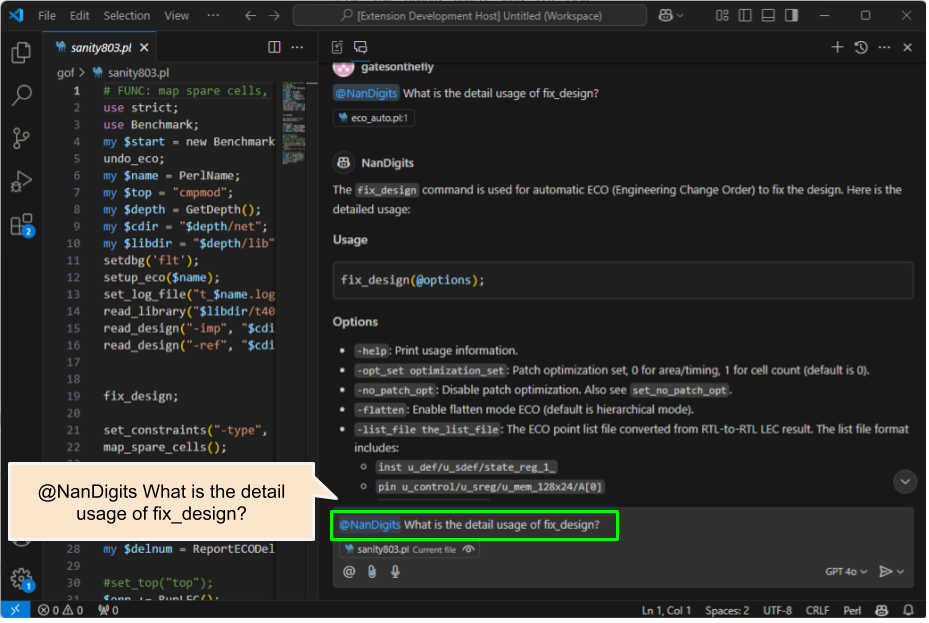Open the Search view in activity bar
Image resolution: width=929 pixels, height=623 pixels.
21,95
